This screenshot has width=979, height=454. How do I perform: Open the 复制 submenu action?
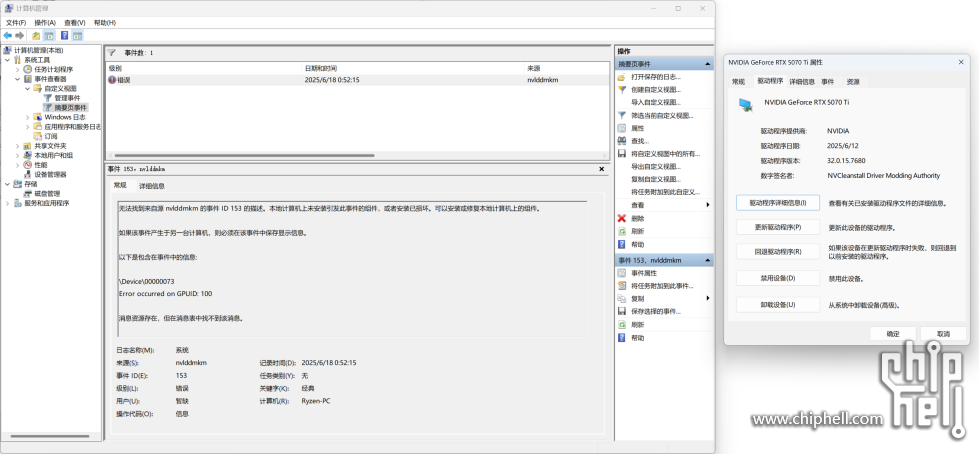tap(637, 299)
